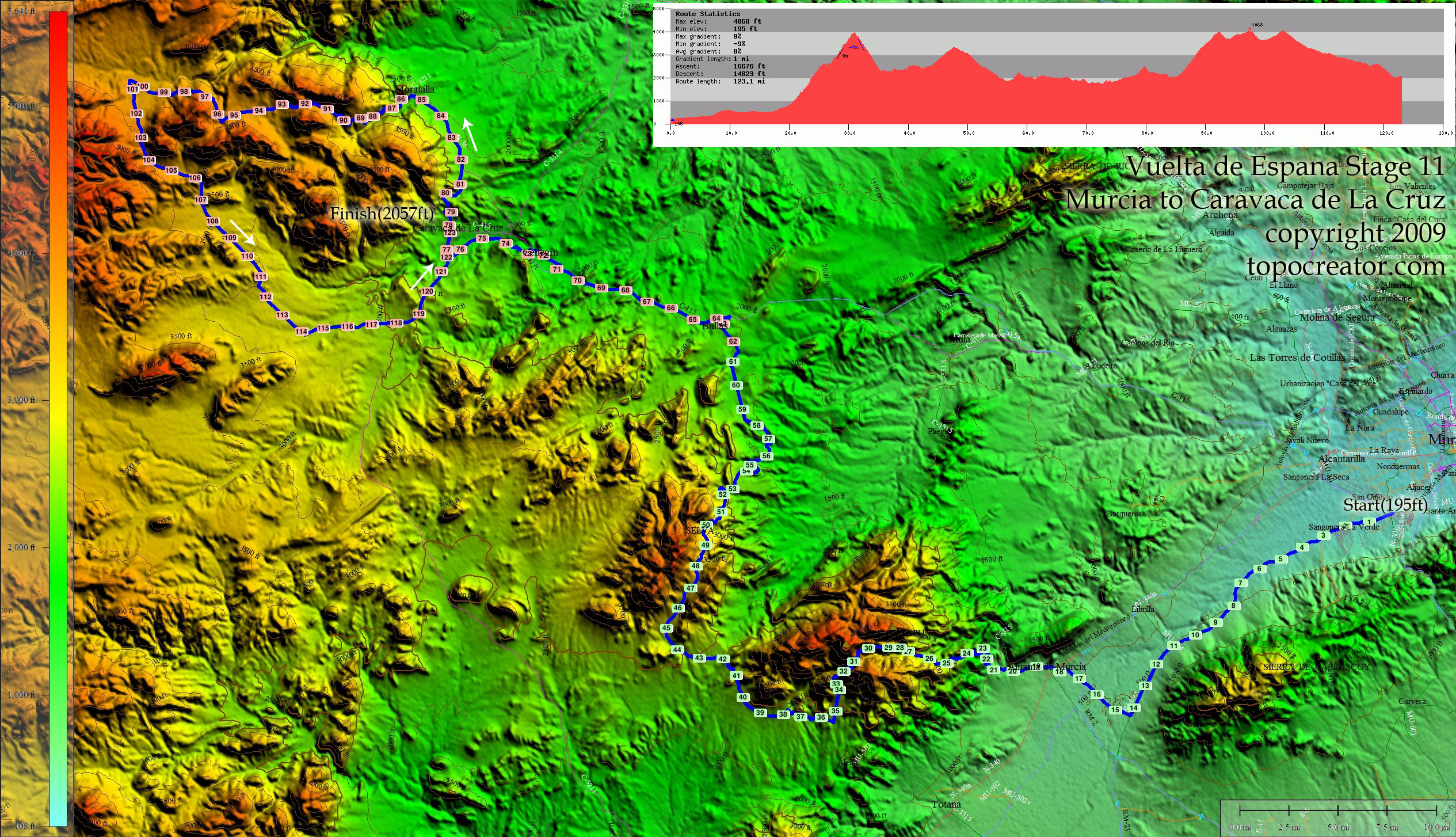Click the white direction arrow near Moratalla
This screenshot has width=1456, height=837.
tap(470, 135)
